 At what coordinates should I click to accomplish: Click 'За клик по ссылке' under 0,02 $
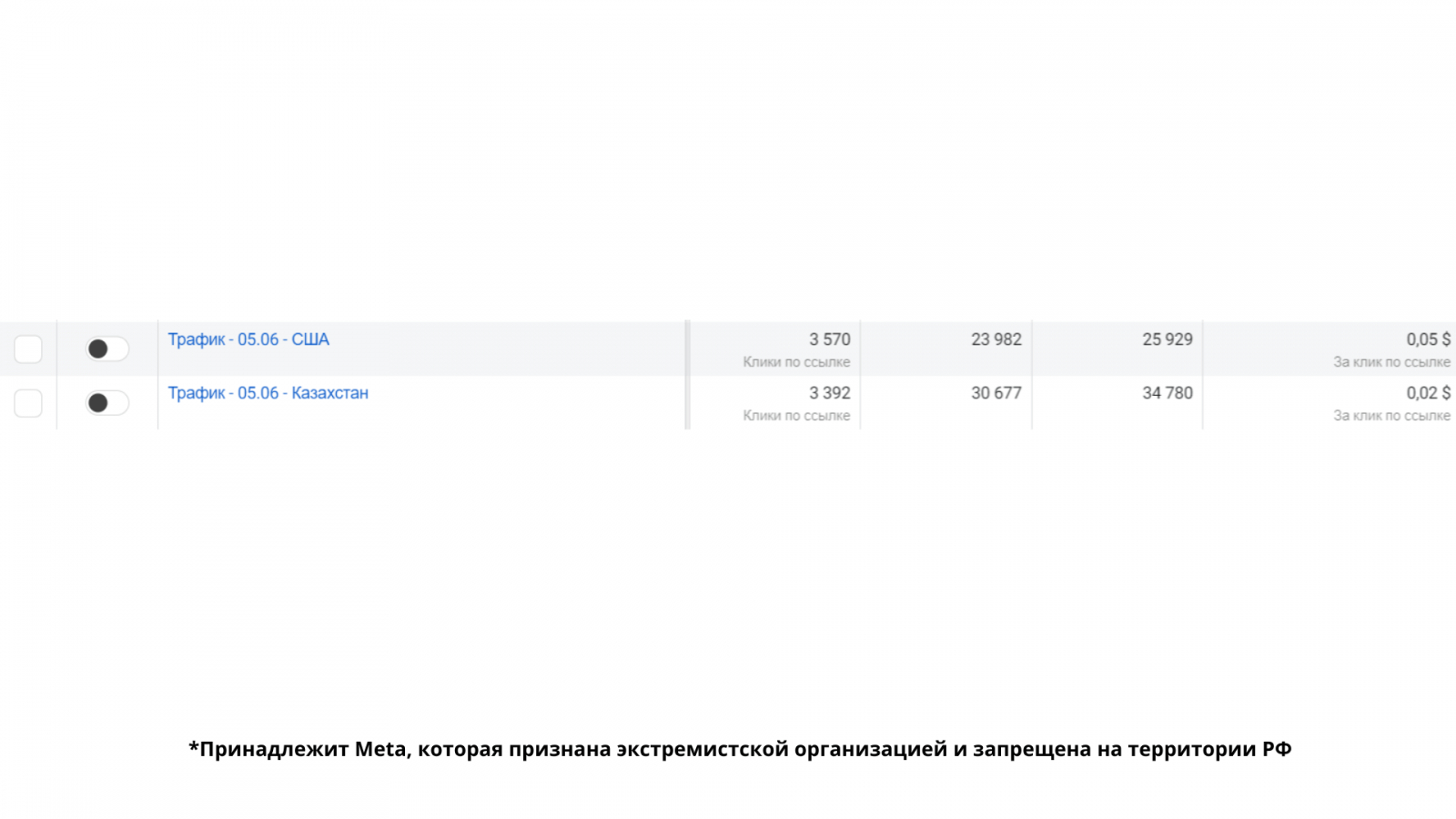pos(1391,416)
